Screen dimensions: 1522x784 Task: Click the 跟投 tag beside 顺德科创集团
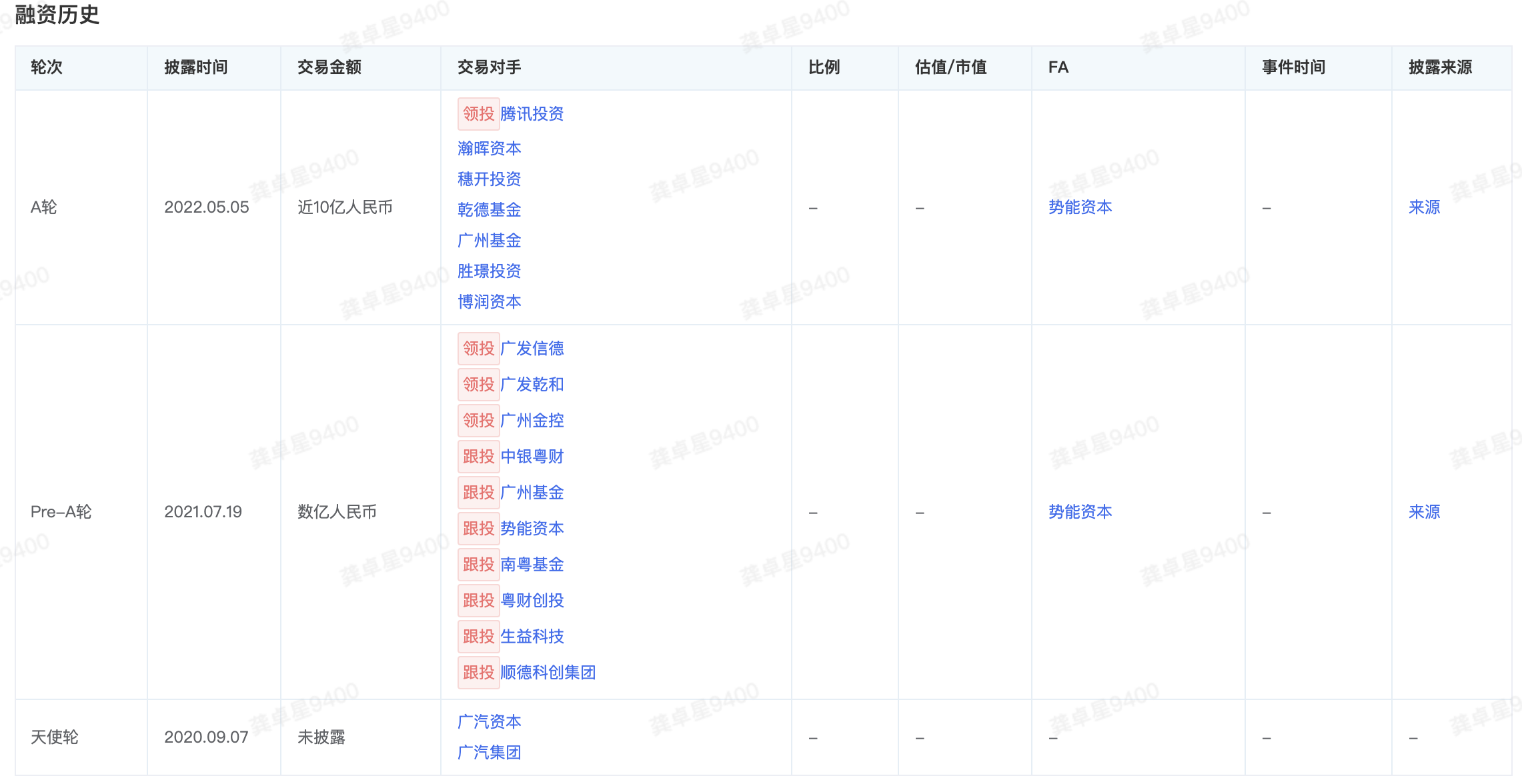[x=478, y=672]
